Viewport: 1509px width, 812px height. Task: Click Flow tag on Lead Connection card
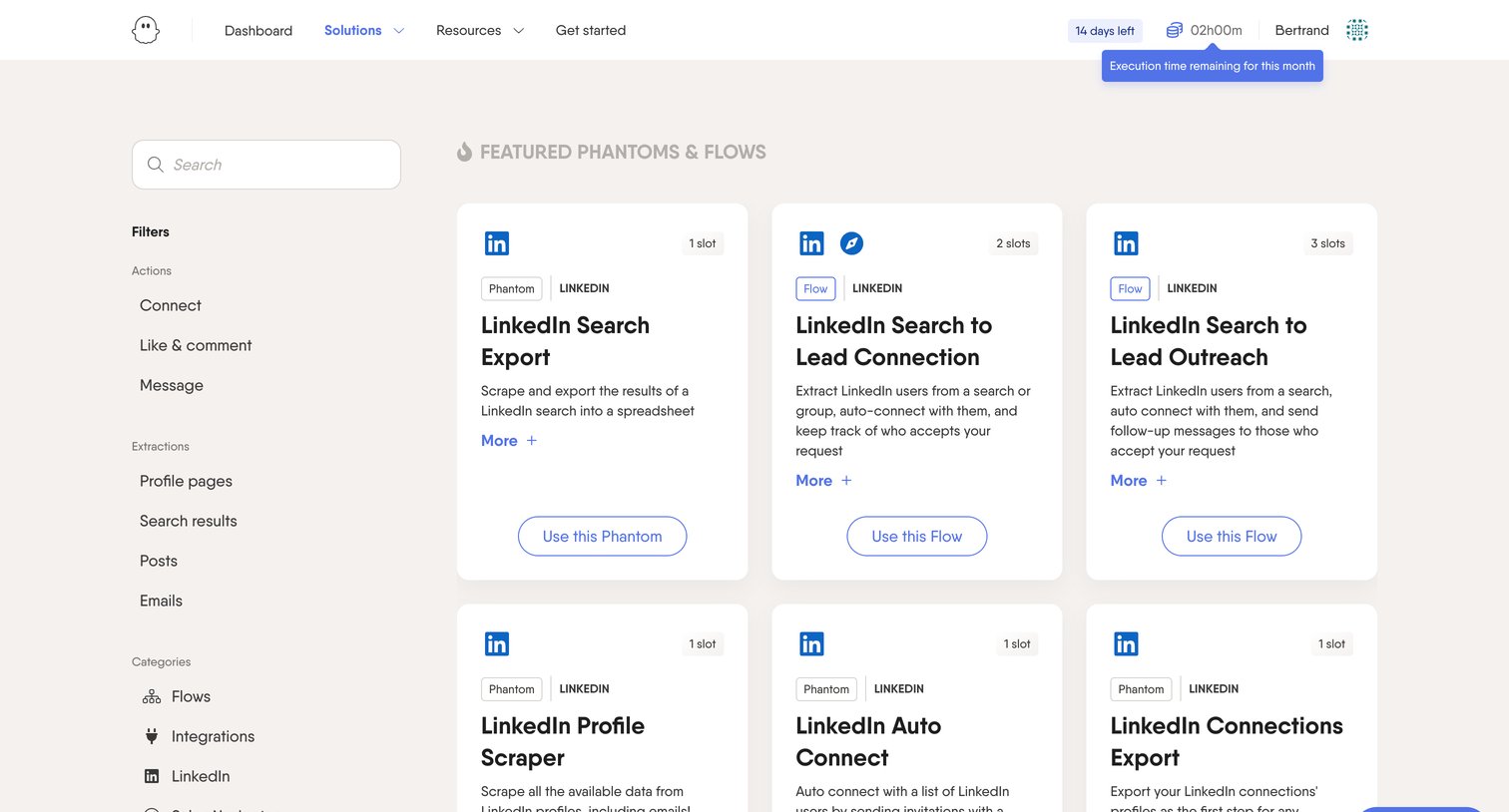815,288
